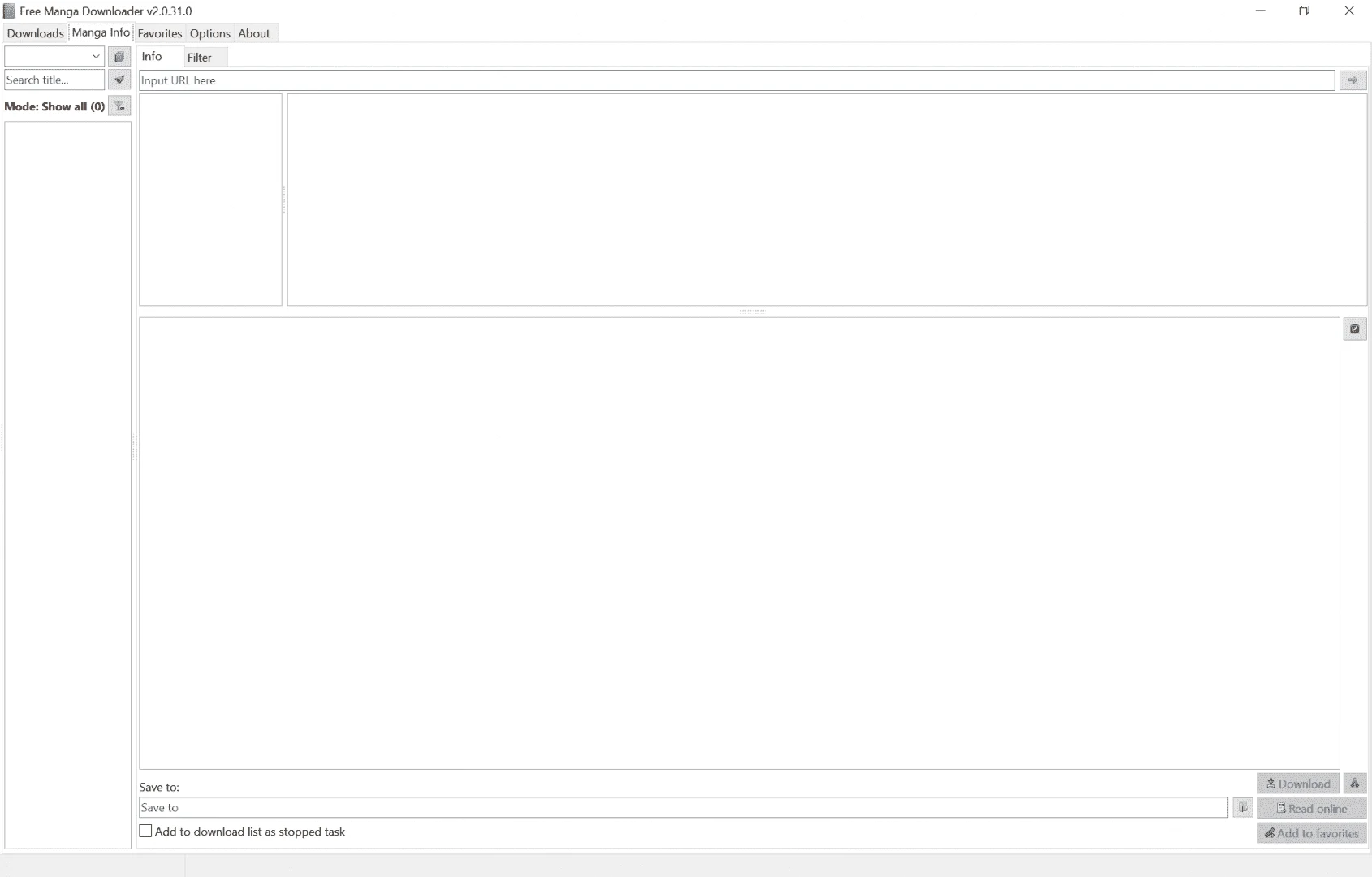
Task: Click the Input URL here field
Action: coord(736,80)
